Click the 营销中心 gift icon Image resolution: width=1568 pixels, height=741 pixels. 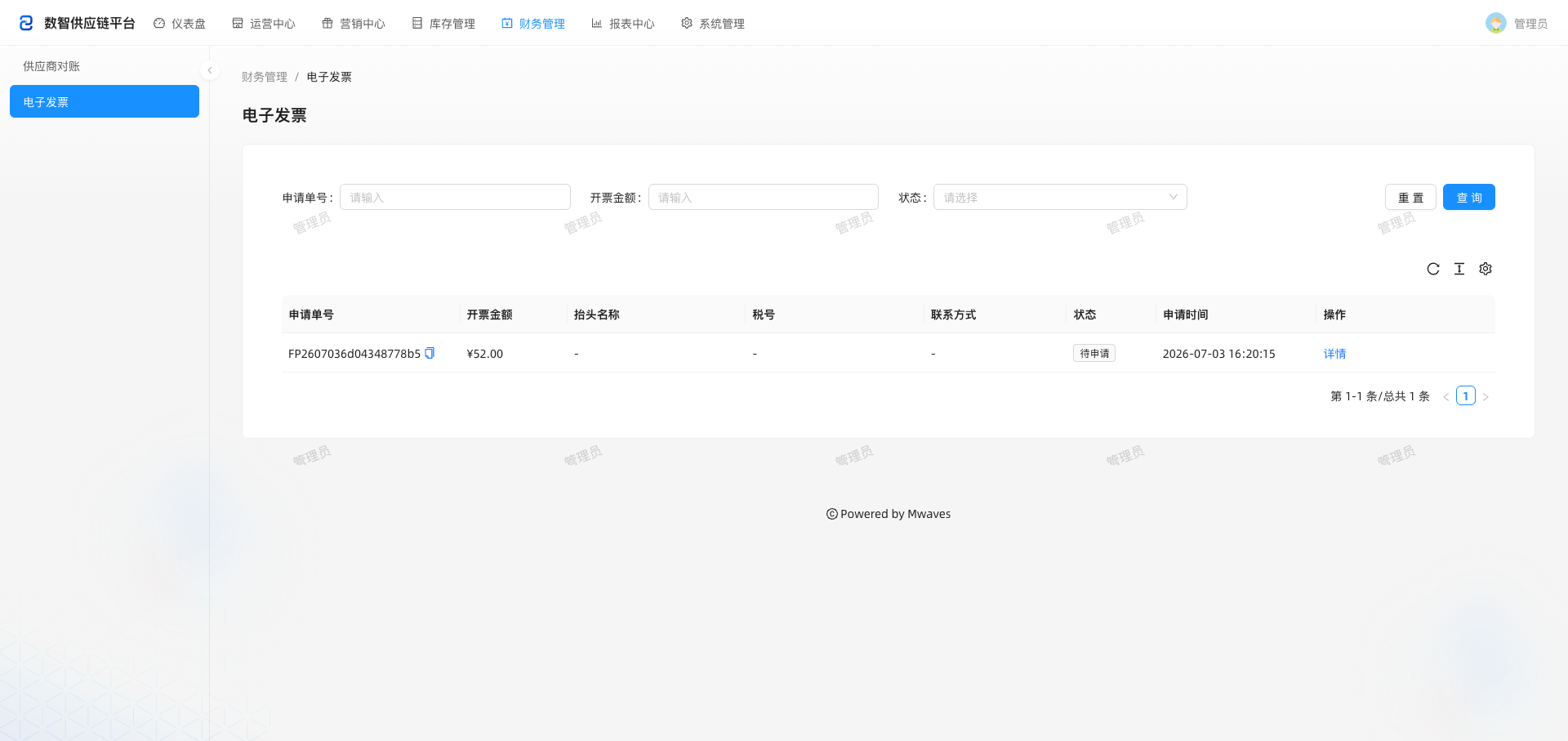(x=327, y=24)
